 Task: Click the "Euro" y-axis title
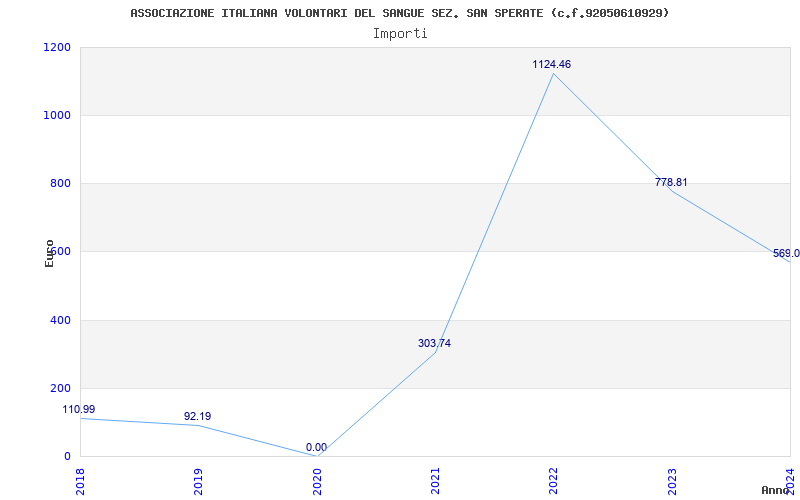click(49, 253)
